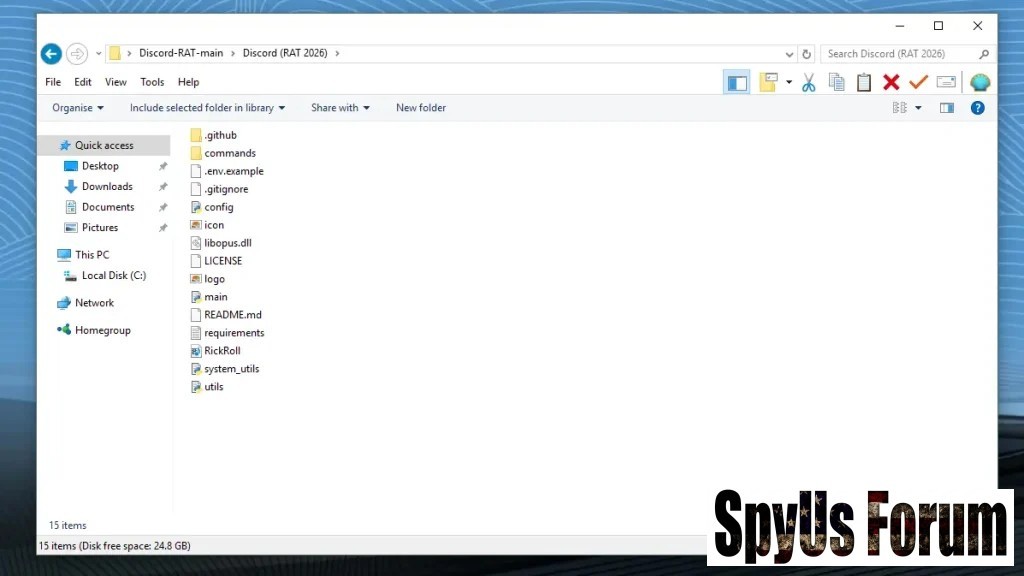Screen dimensions: 1024x576
Task: Click the Cut scissors icon in toolbar
Action: point(809,83)
